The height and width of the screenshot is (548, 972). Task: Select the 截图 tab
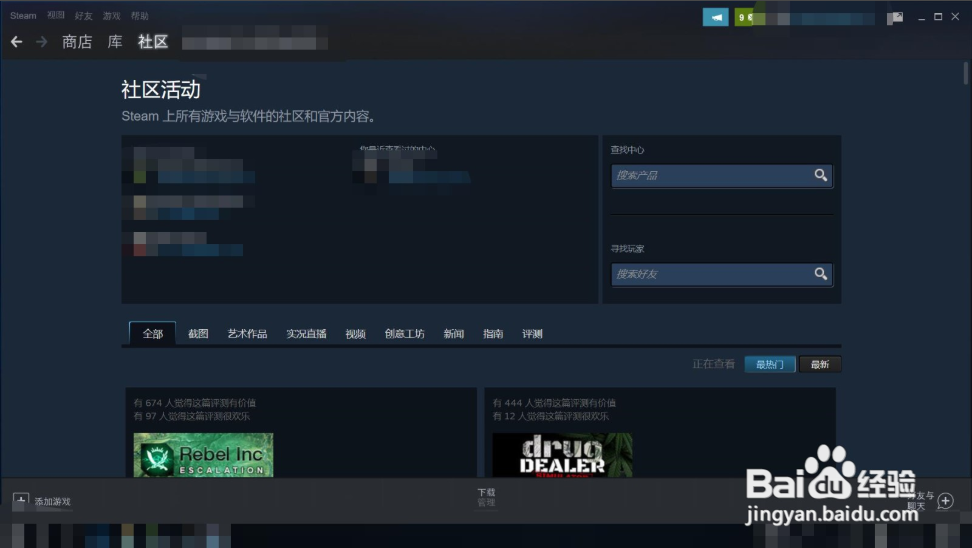point(198,334)
